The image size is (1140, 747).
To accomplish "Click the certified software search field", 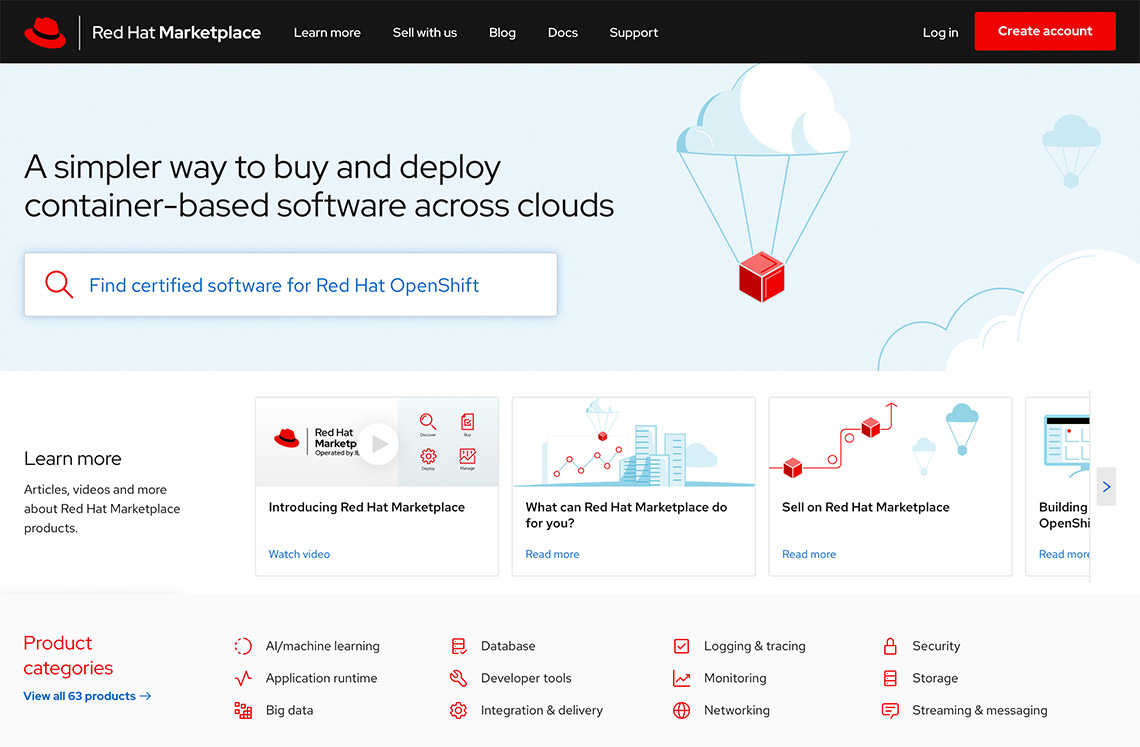I will 290,284.
